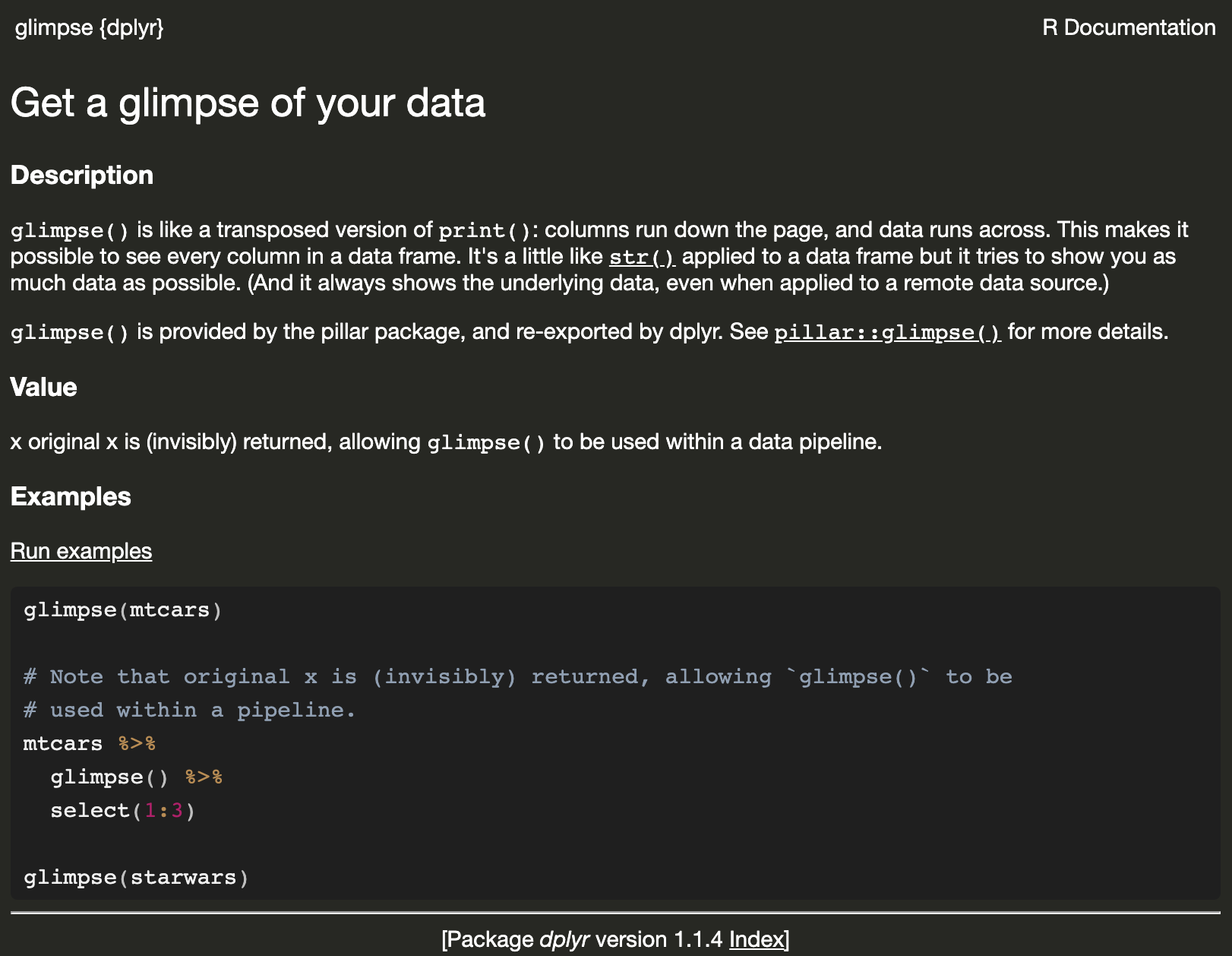Screen dimensions: 1232x956
Task: Click the select(1:3) code line
Action: tap(123, 811)
